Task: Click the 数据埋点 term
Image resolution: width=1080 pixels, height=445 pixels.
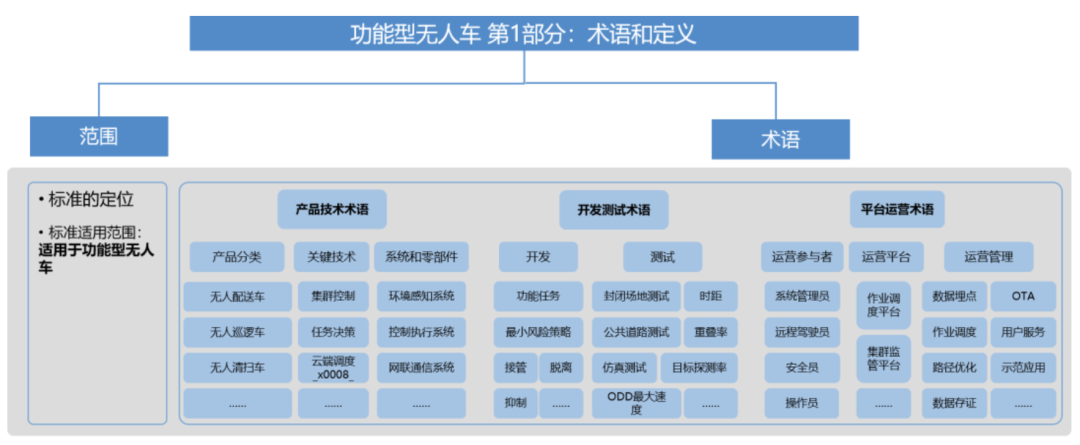Action: (x=955, y=297)
